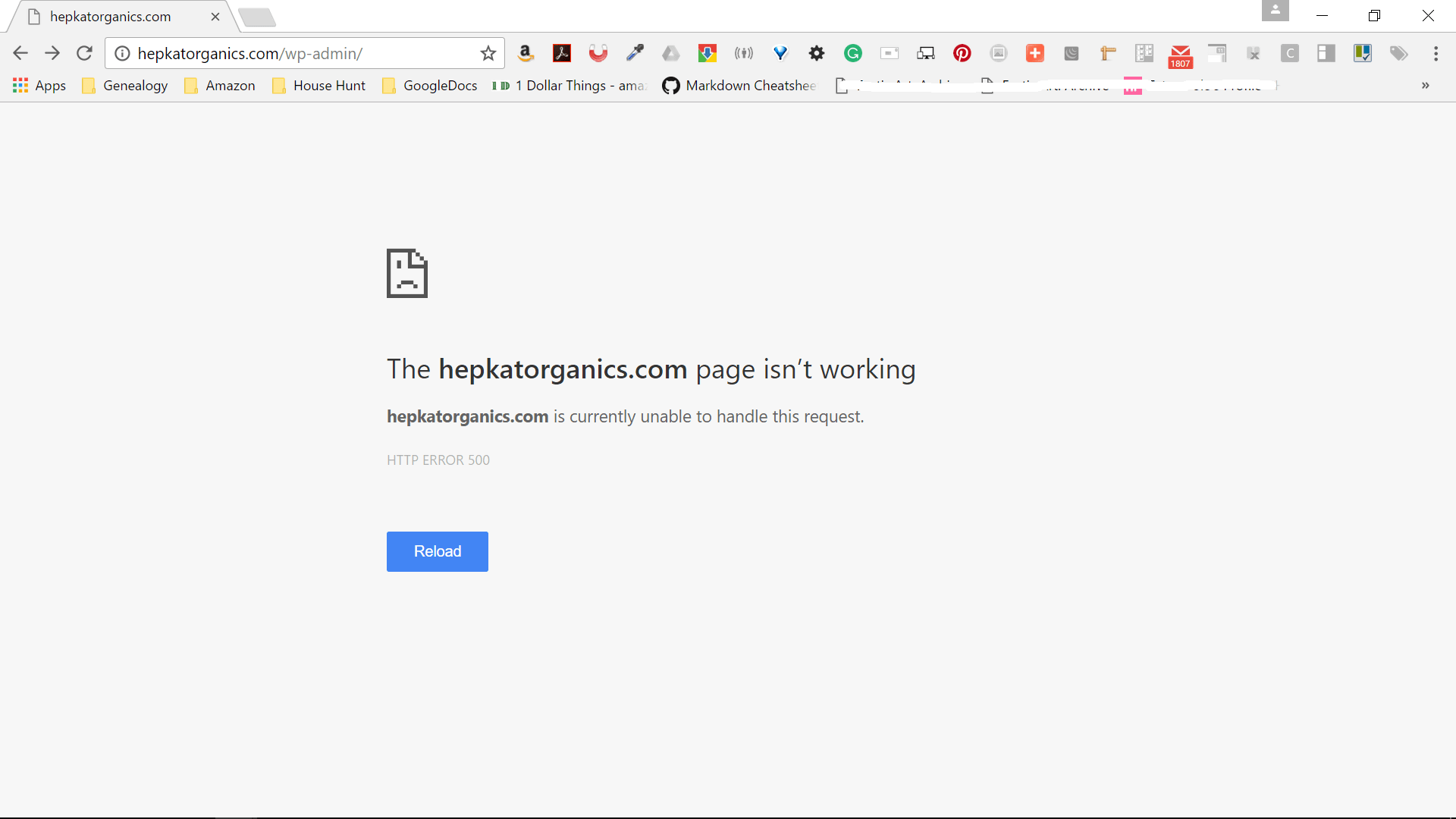Open the Amazon extension icon

click(526, 53)
